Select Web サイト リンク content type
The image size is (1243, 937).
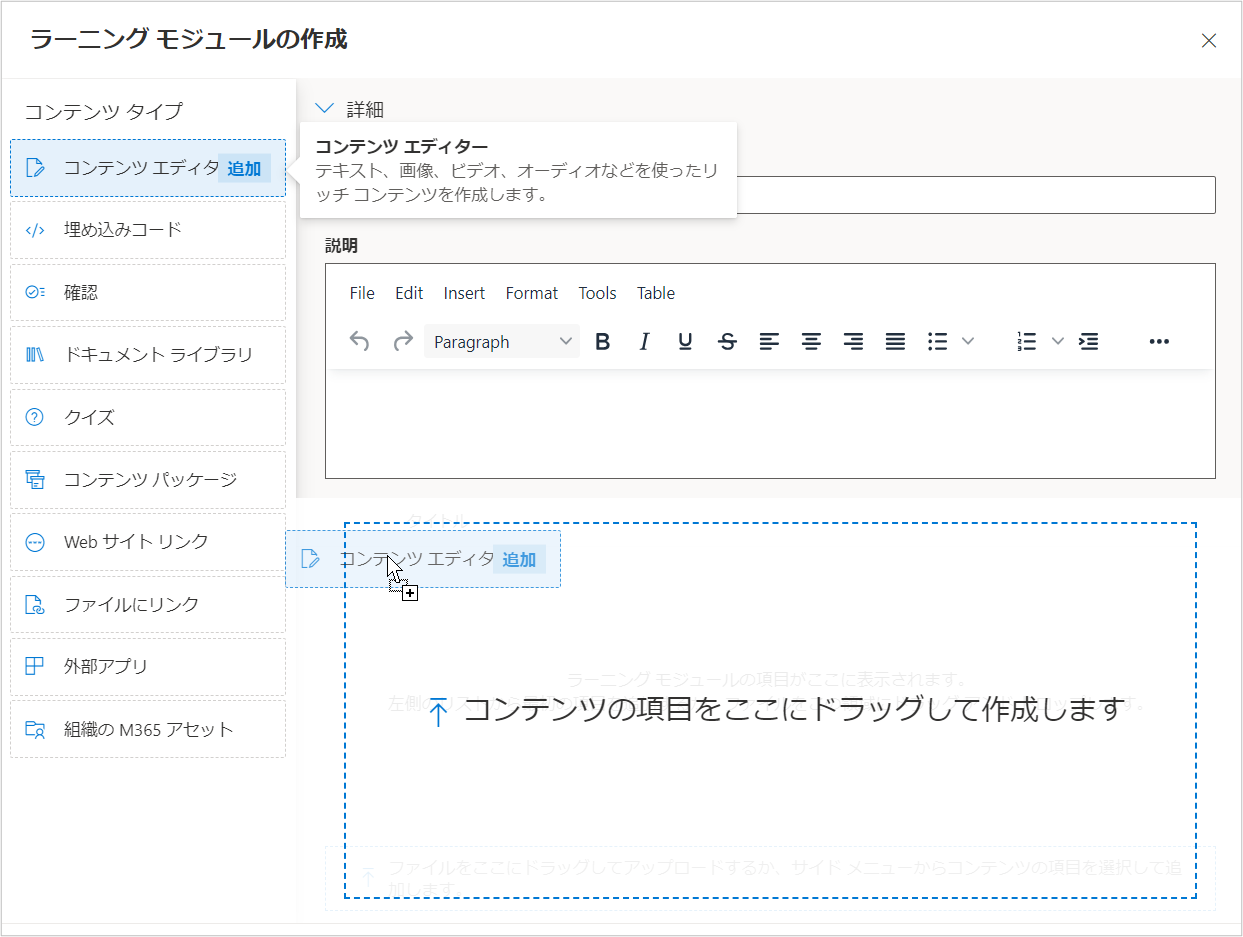(x=148, y=542)
